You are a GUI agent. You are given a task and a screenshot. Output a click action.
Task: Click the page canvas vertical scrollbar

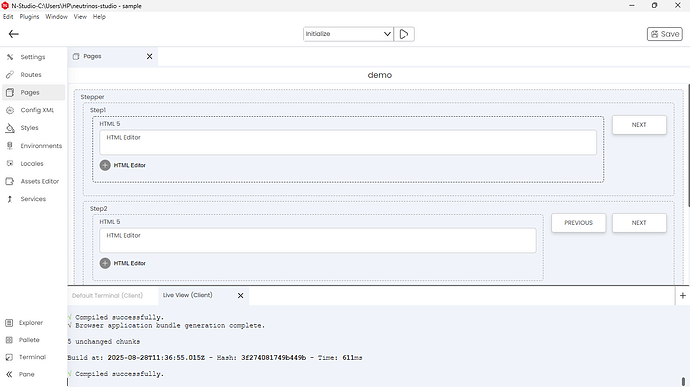pos(688,145)
